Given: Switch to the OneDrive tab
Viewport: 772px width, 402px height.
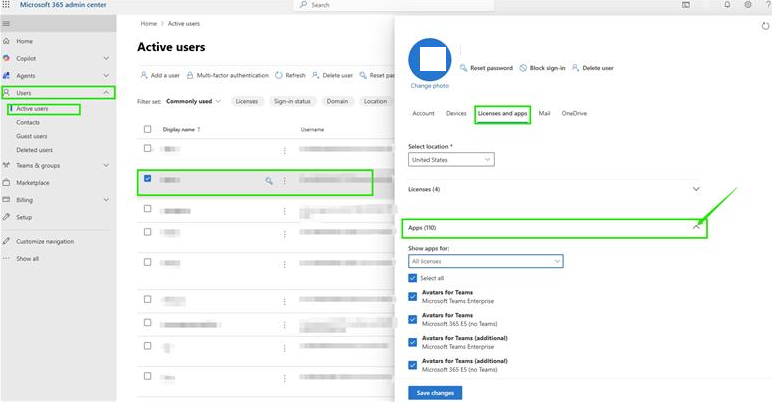Looking at the screenshot, I should click(x=574, y=113).
